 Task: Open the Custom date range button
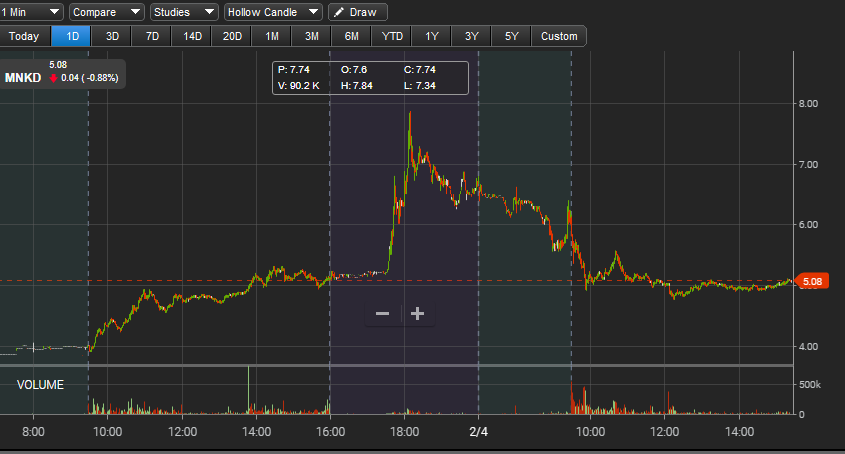(559, 36)
